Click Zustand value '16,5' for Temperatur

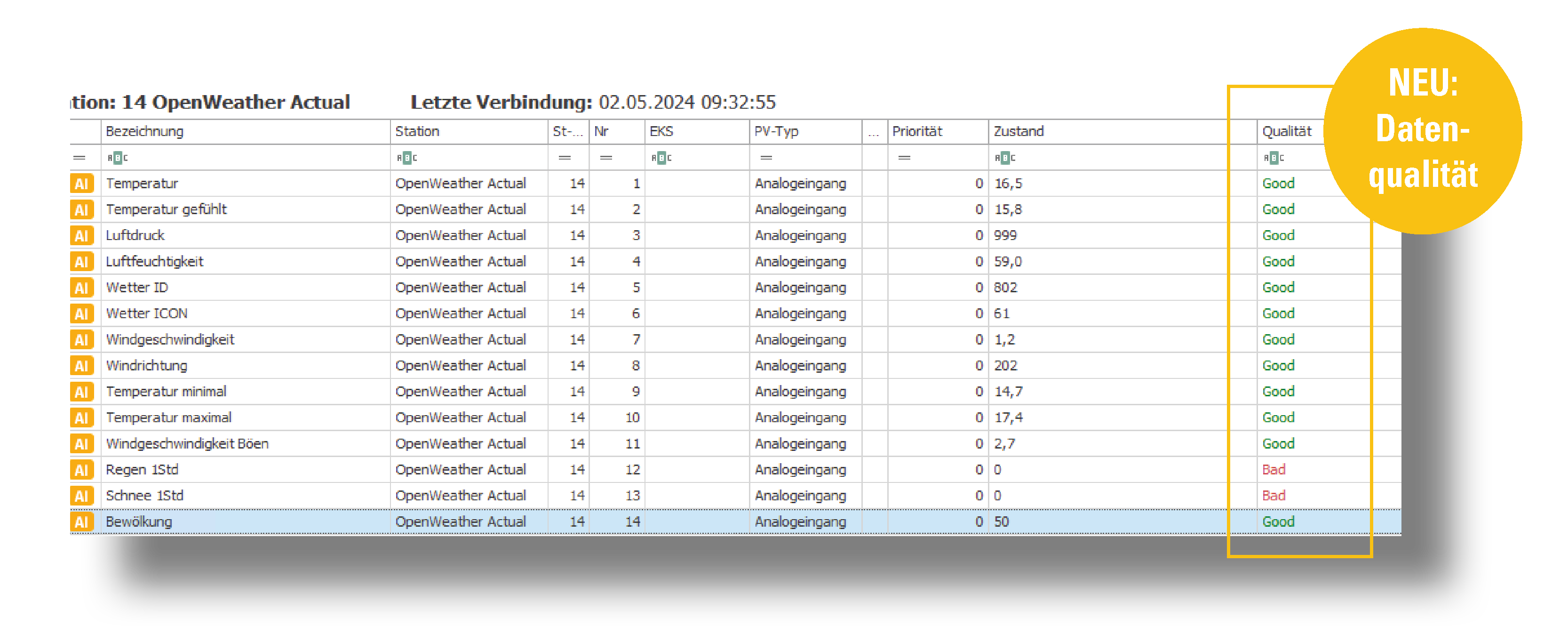(1008, 183)
